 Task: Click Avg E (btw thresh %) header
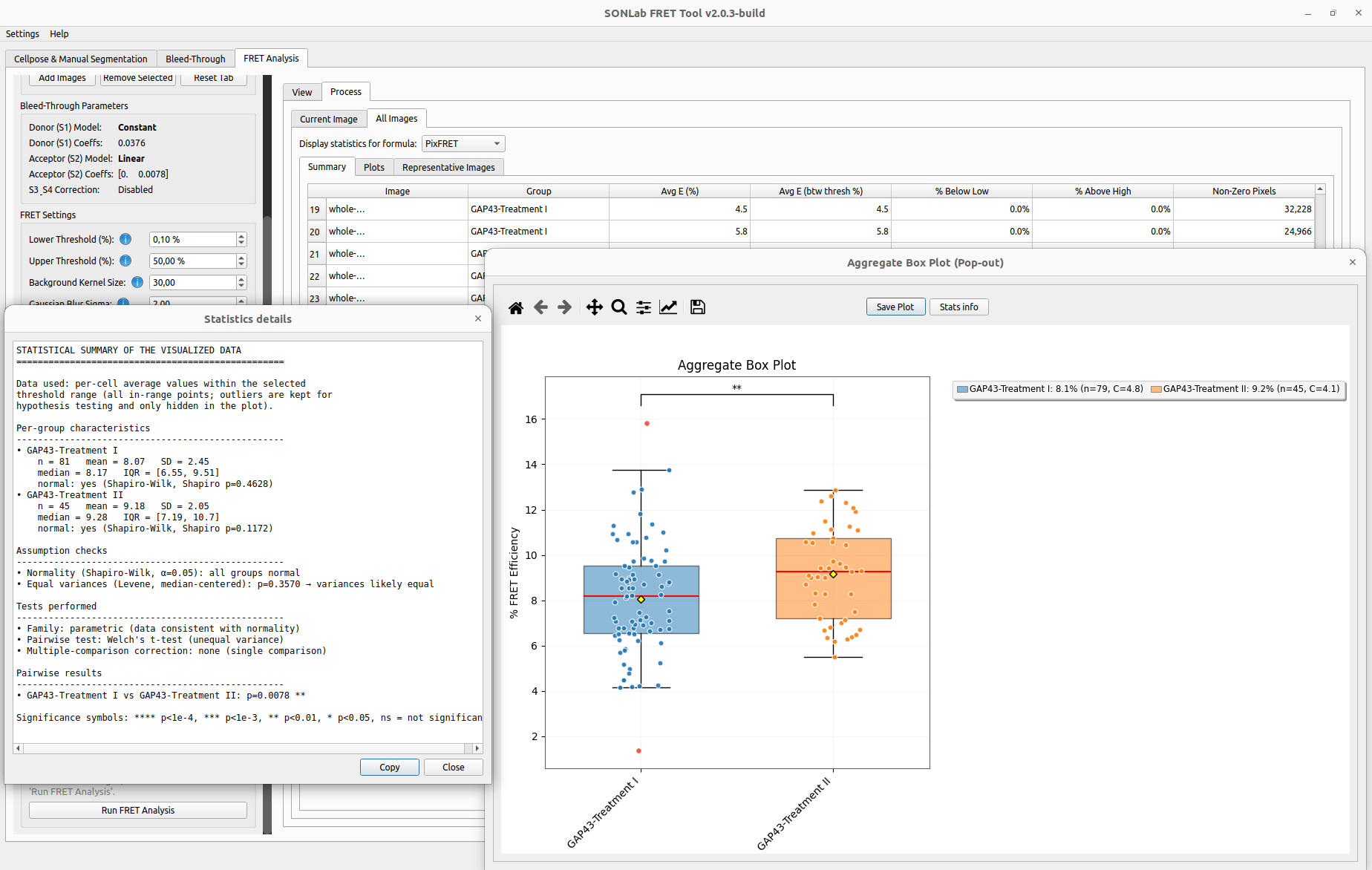(x=821, y=191)
